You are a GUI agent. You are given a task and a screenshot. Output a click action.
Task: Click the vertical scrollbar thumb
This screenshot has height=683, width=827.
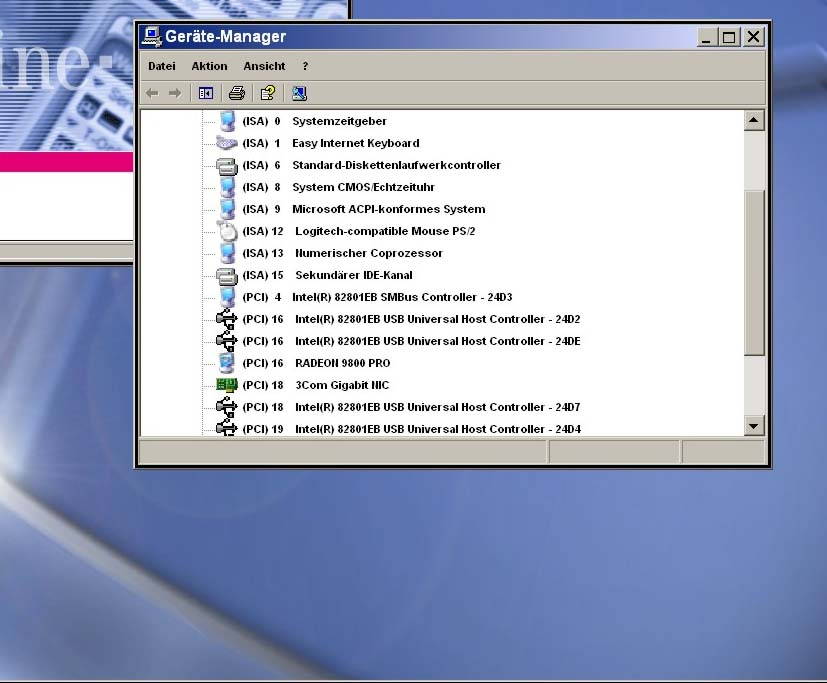point(754,273)
